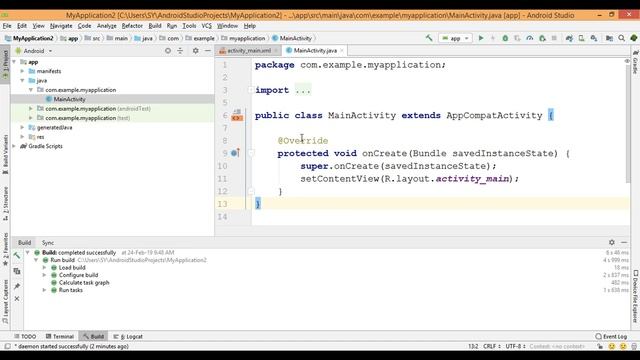Expand Gradle Scripts node
Screen dimensions: 640x360
coord(14,146)
